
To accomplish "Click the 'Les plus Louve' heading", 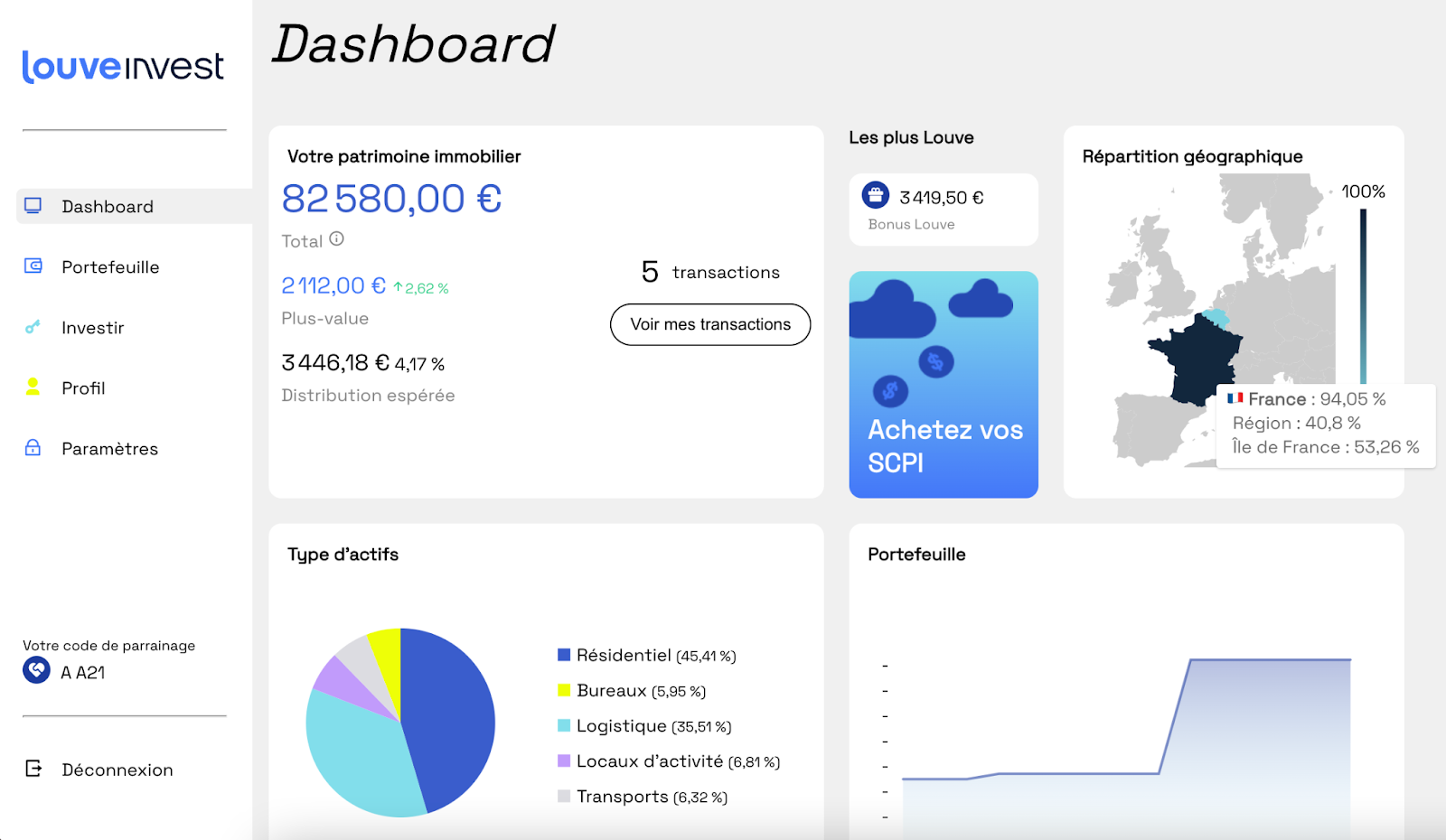I will click(911, 137).
